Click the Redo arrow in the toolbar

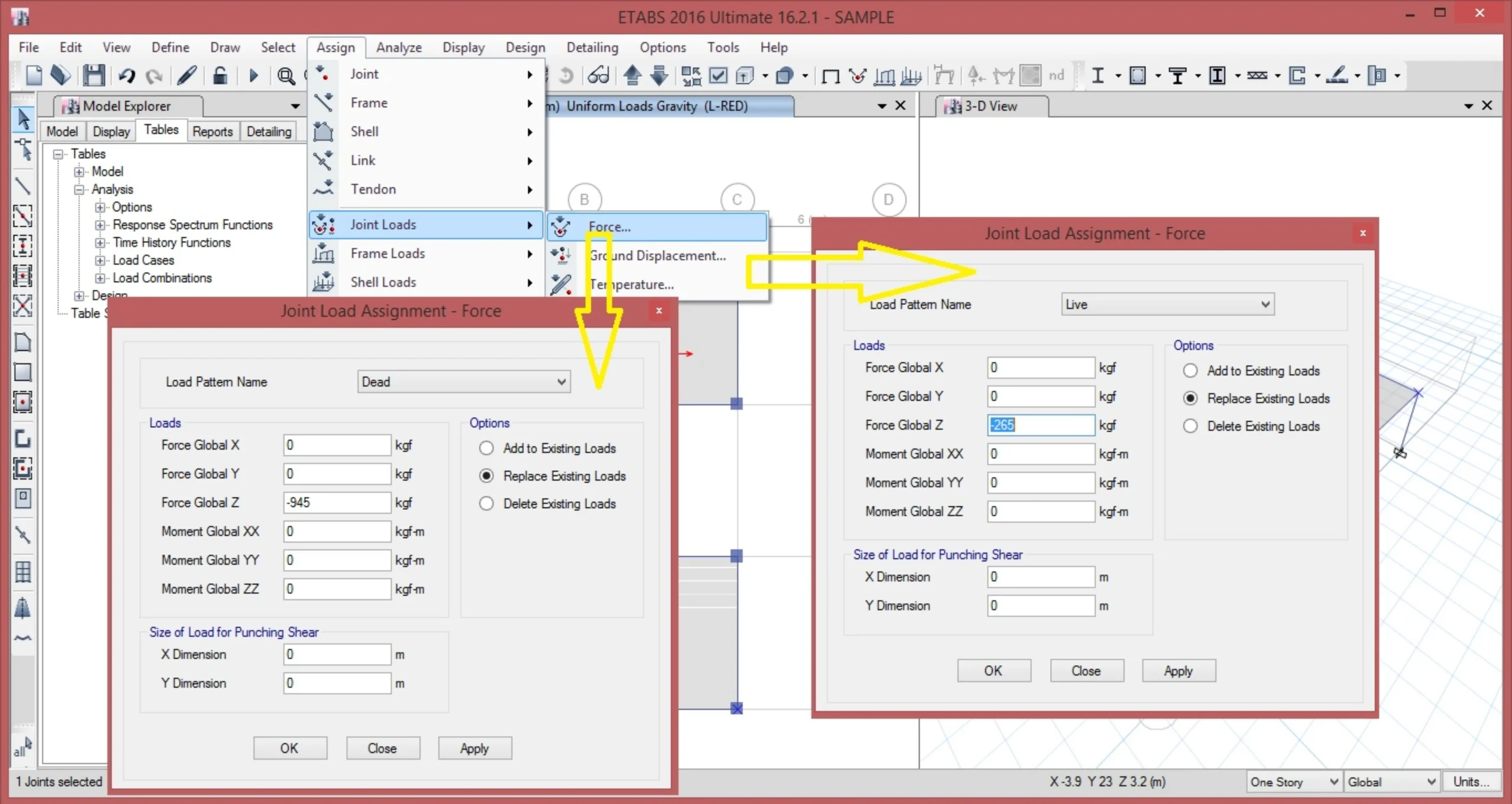tap(154, 76)
